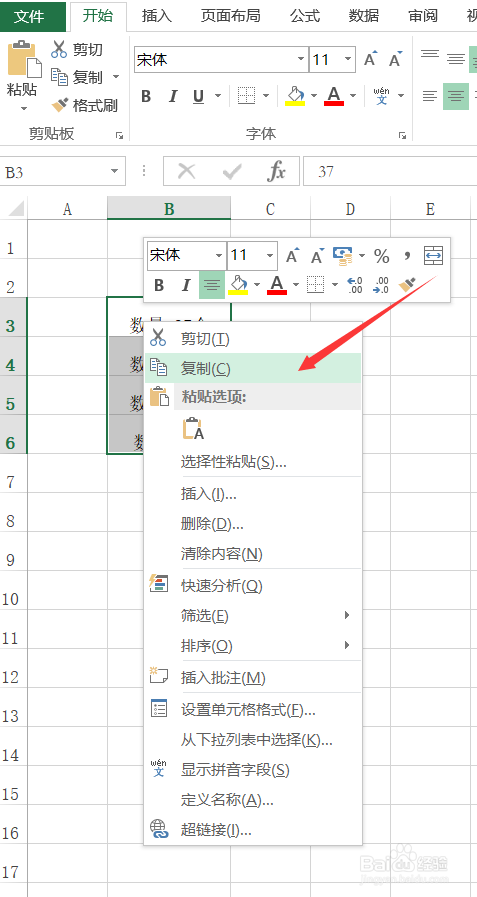Click the ribbon phonetic guide (wén) icon
This screenshot has height=897, width=477.
tap(381, 96)
